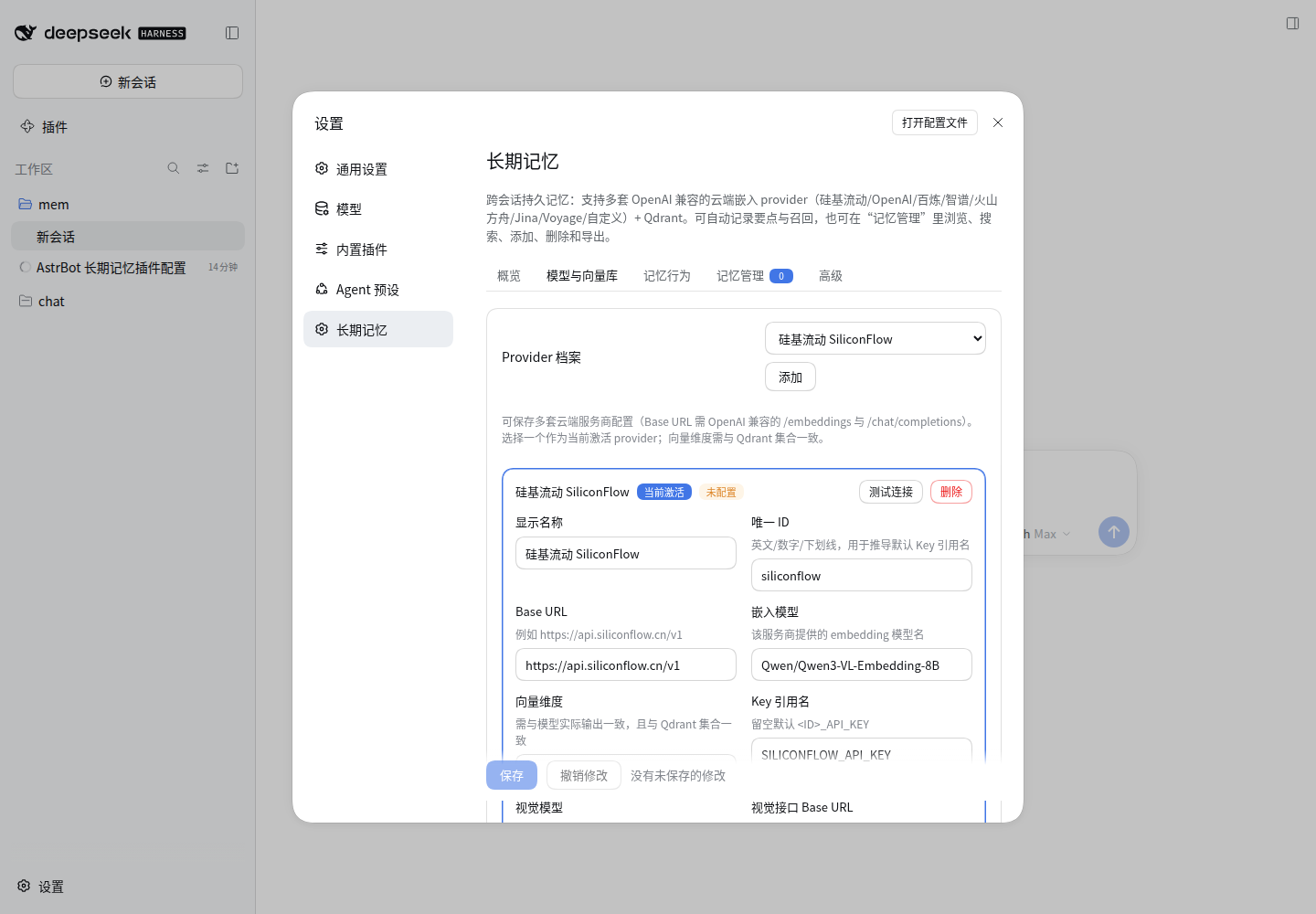The width and height of the screenshot is (1316, 914).
Task: Edit the 显示名称 input field
Action: pos(626,553)
